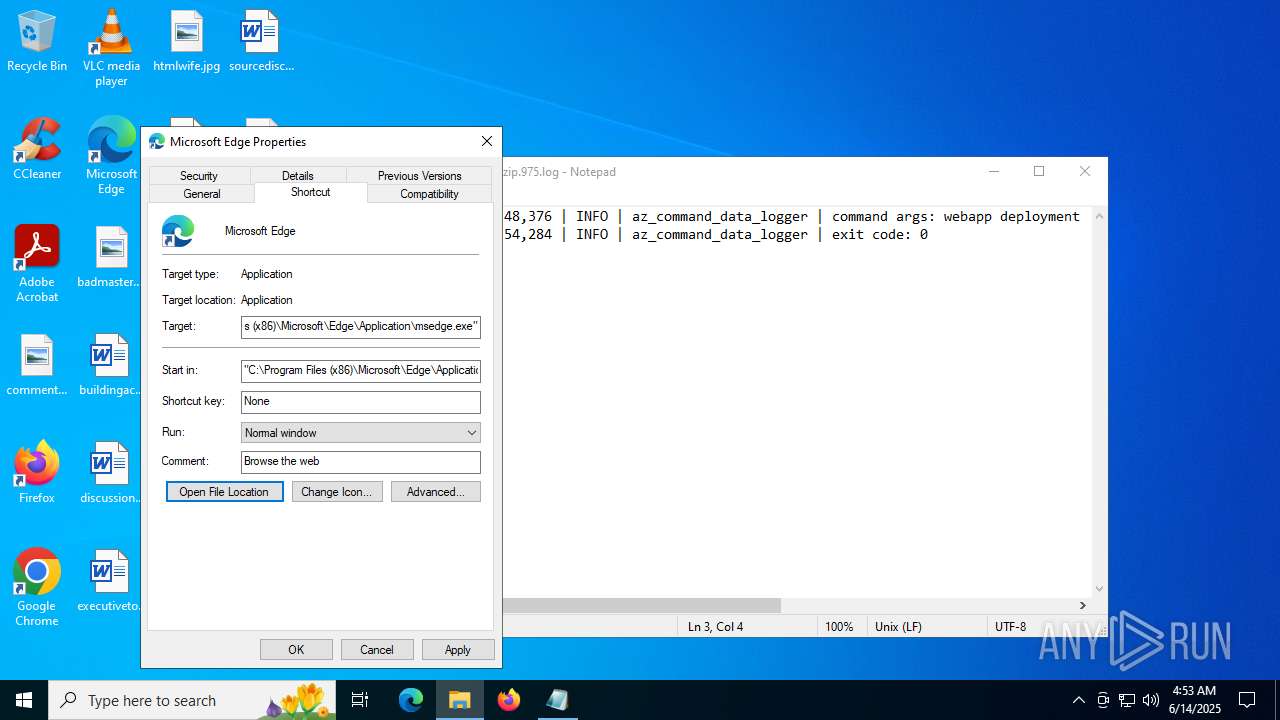
Task: Click the Start in input field
Action: 361,370
